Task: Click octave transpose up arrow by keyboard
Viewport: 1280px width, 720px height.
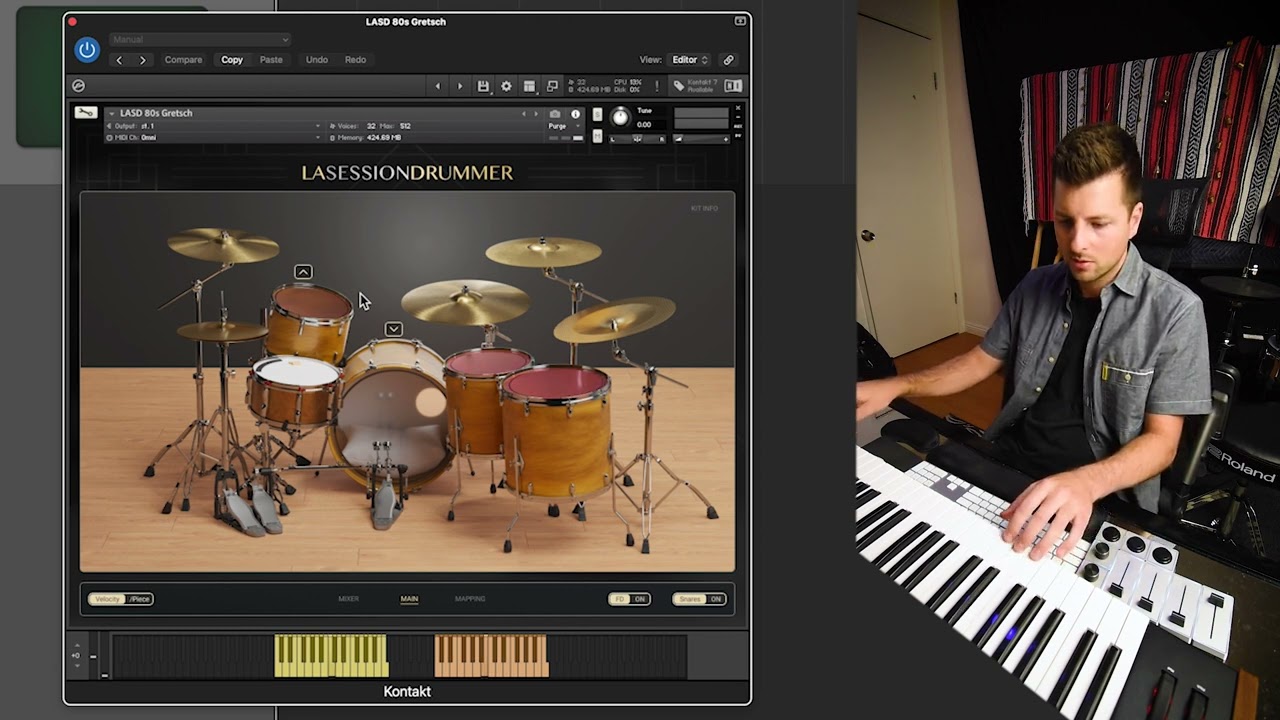Action: 77,645
